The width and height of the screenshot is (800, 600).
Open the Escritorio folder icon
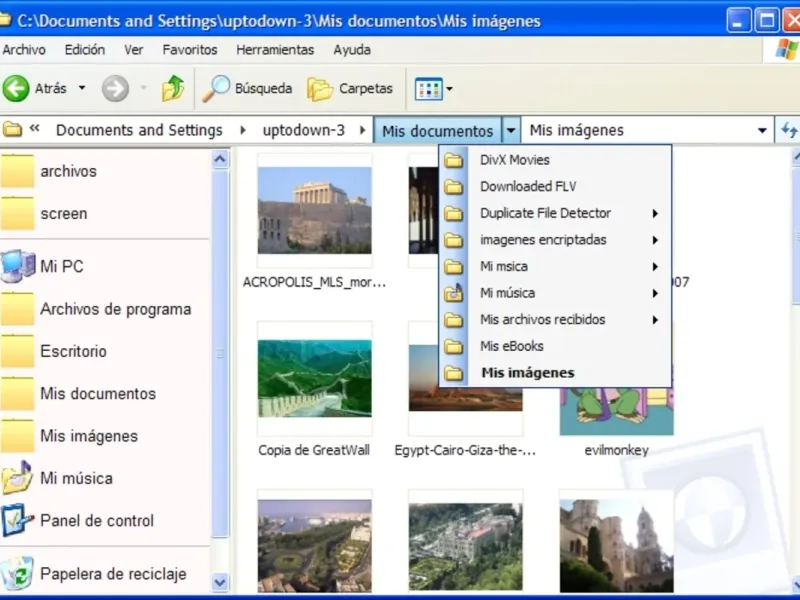click(x=17, y=351)
